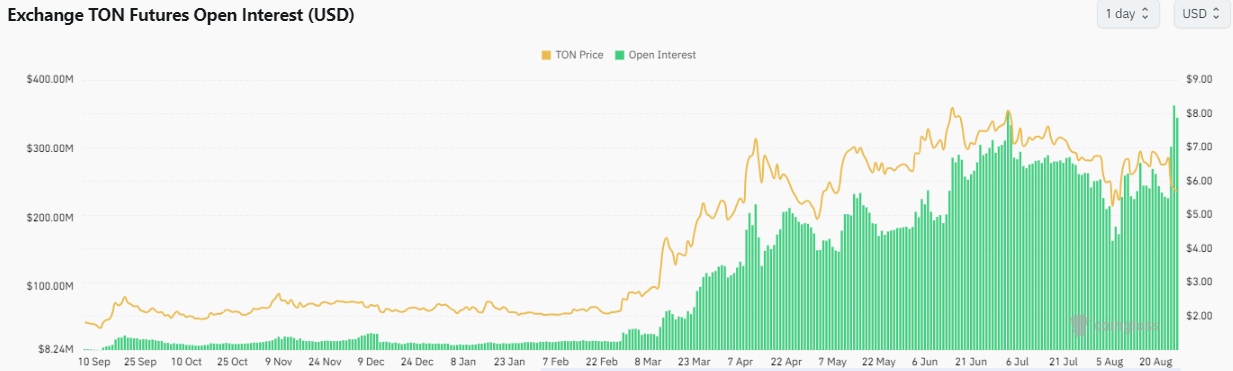Click the $9.00 right axis label
The image size is (1233, 371).
pyautogui.click(x=1198, y=79)
